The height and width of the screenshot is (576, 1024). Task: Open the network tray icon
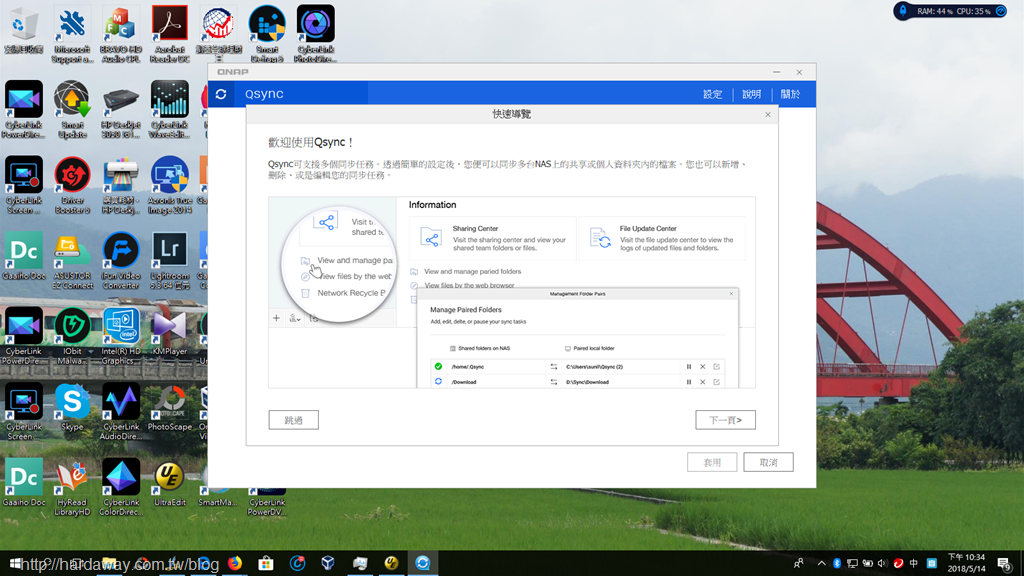pos(852,563)
